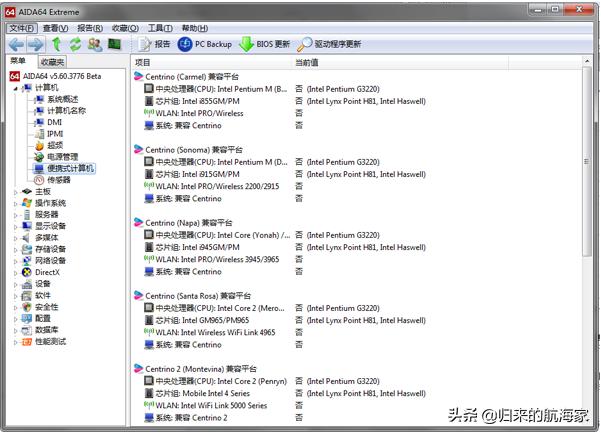Click the users icon in the toolbar

pos(95,44)
